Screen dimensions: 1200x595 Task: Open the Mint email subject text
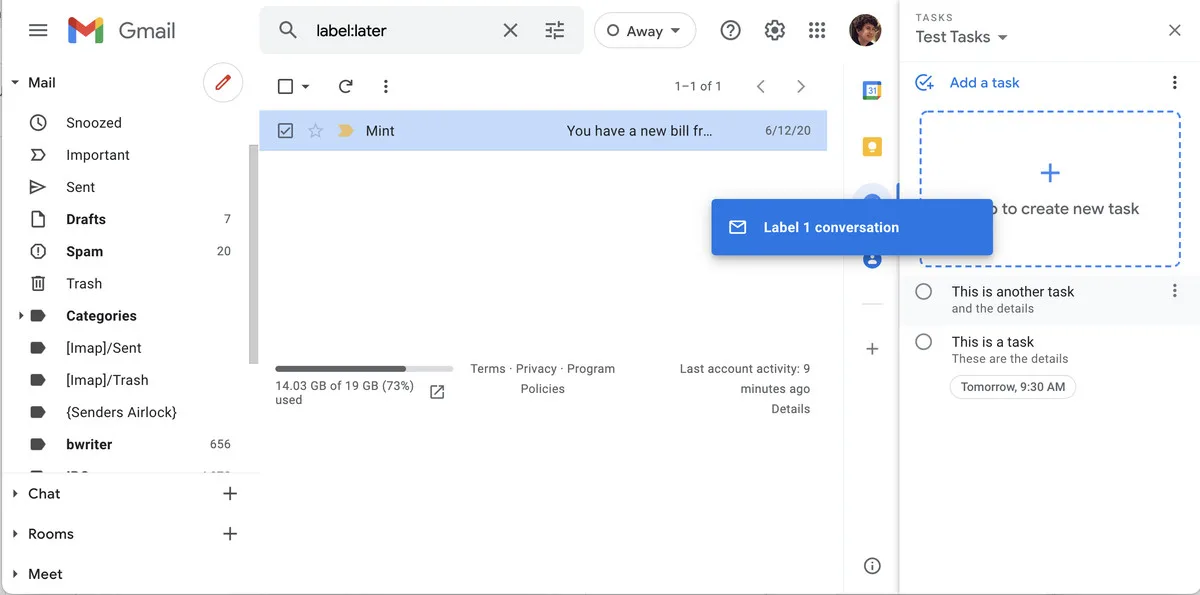[x=640, y=131]
